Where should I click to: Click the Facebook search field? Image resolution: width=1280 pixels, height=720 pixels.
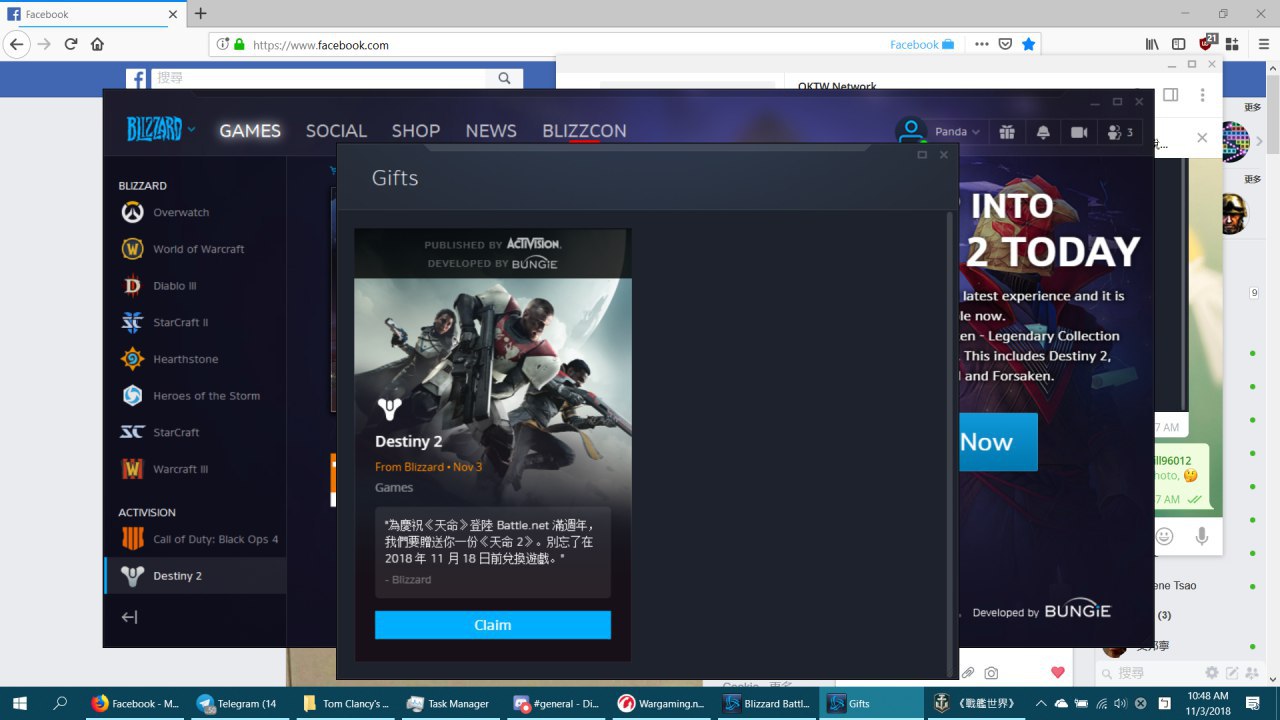point(320,78)
